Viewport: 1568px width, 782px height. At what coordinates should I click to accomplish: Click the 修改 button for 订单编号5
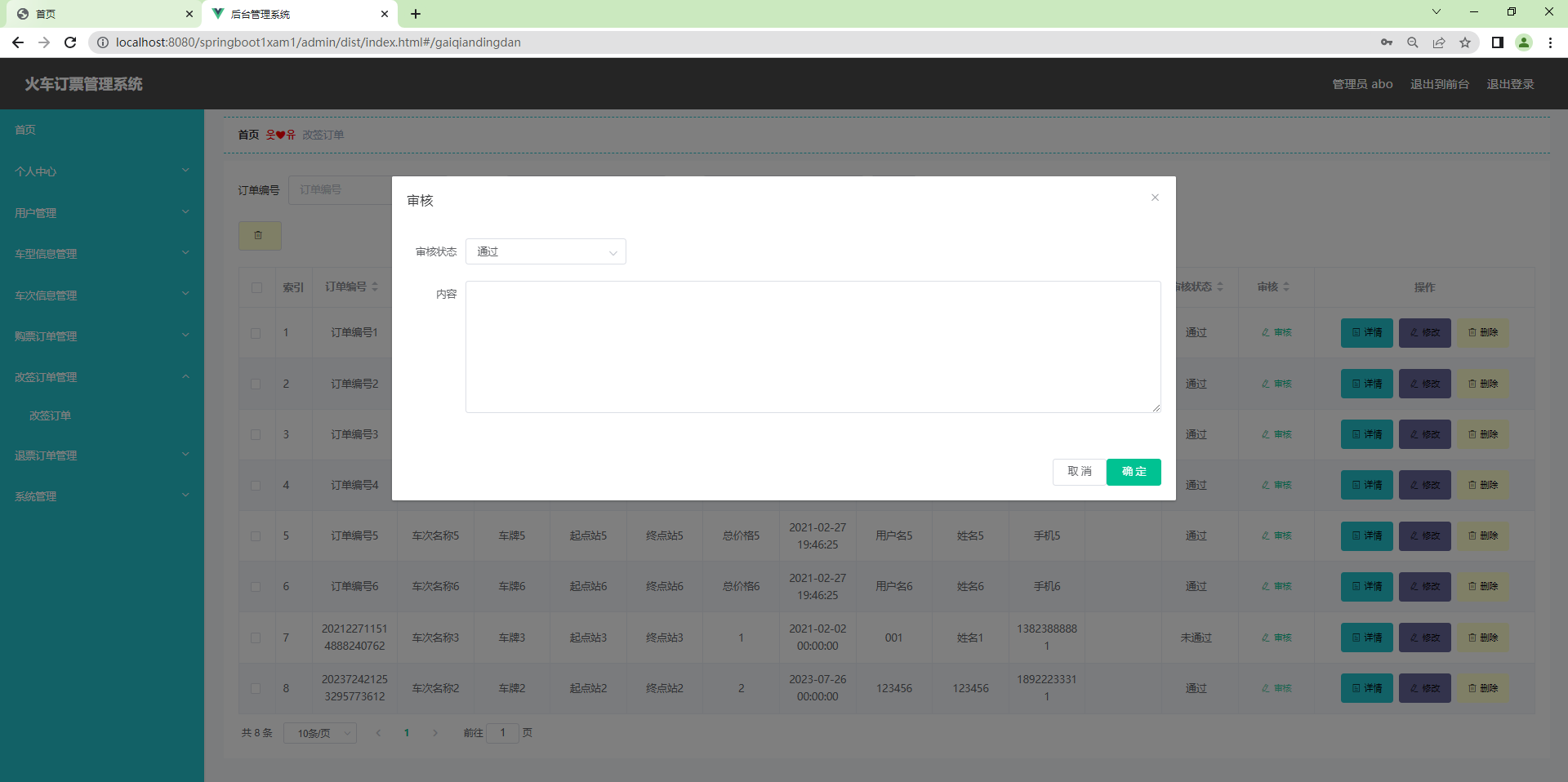click(x=1424, y=535)
